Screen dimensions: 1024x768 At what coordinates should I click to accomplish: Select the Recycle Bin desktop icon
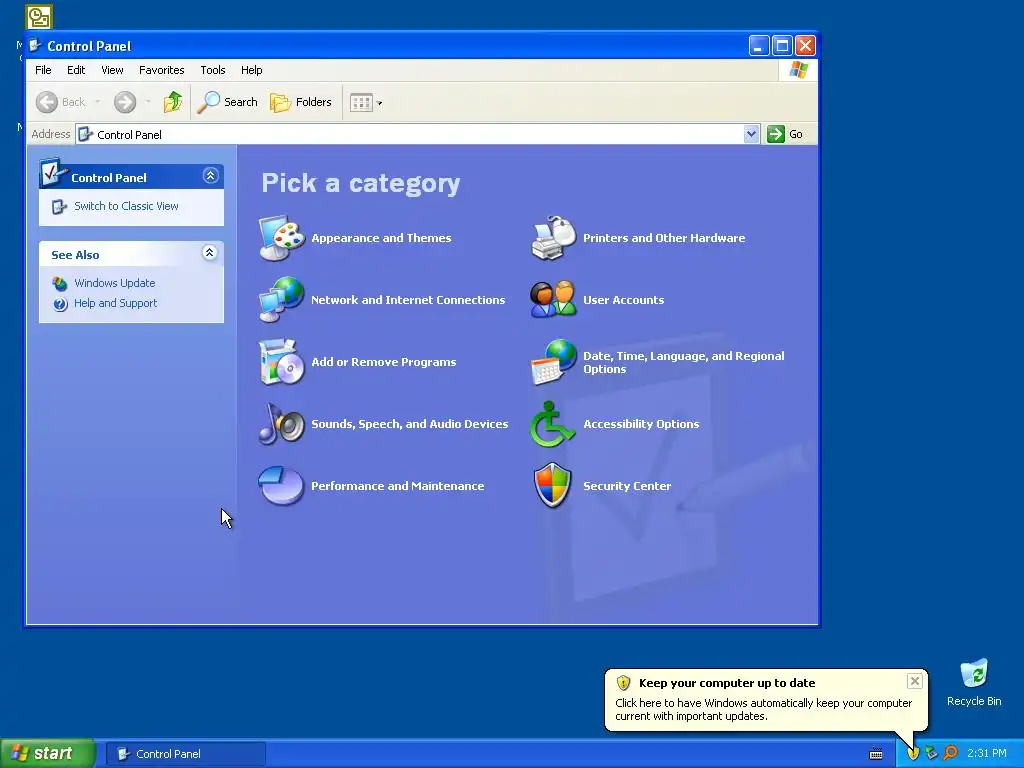[x=974, y=682]
